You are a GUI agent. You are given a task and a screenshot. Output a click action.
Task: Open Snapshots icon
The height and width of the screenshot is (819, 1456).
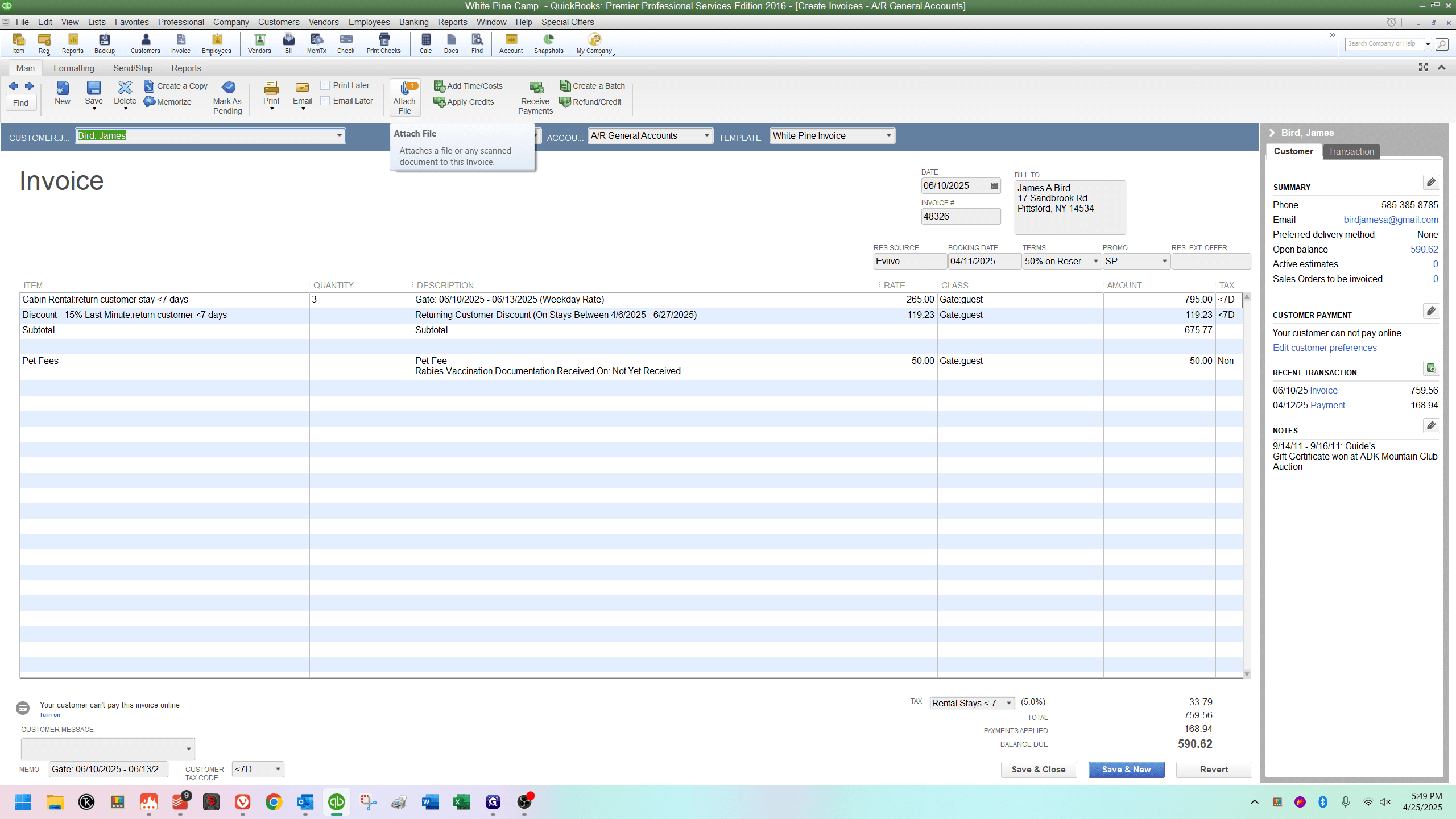click(x=549, y=43)
